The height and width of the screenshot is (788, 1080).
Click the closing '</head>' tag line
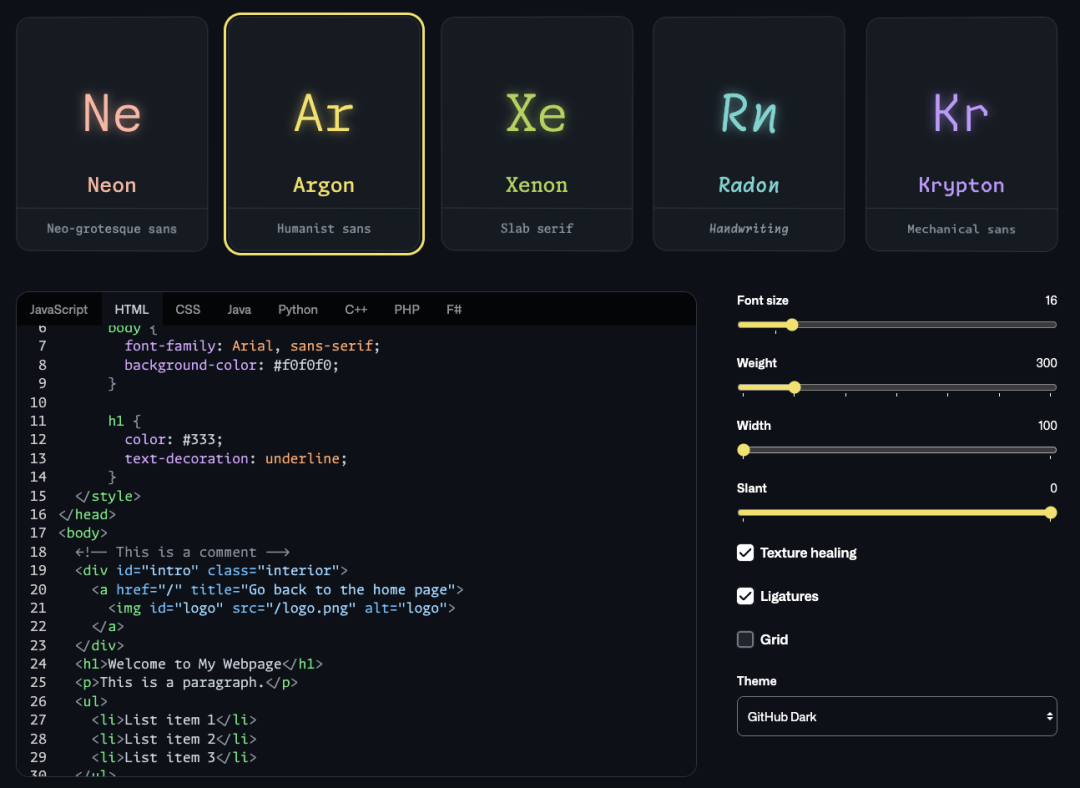87,515
